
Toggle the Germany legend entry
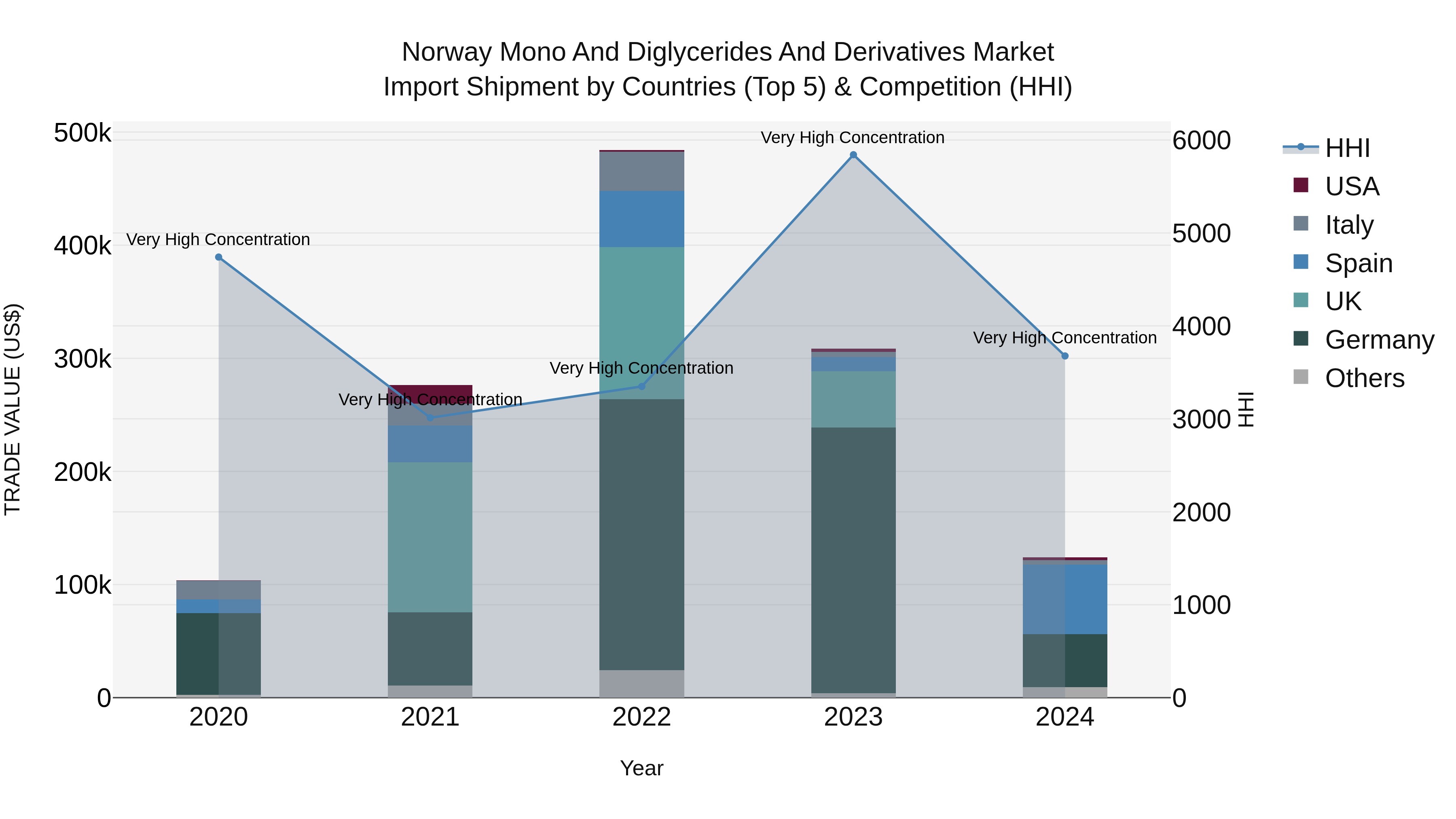pos(1363,340)
